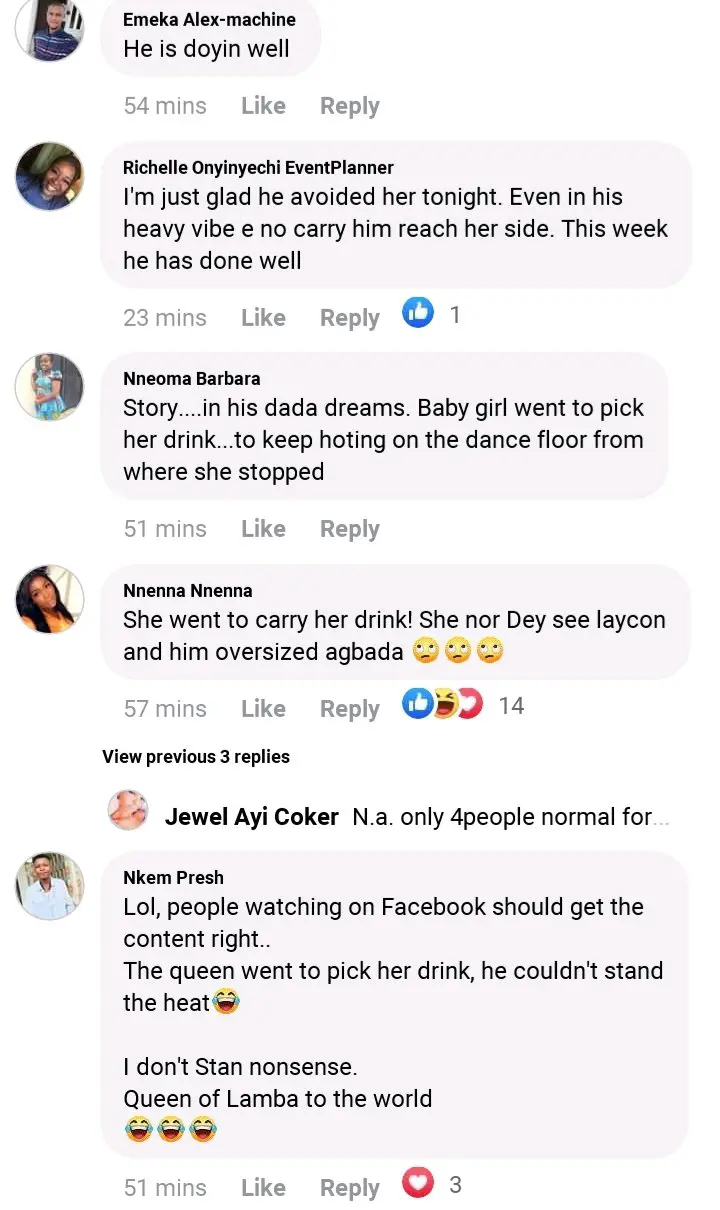Open Jewel Ayi Coker's name link
This screenshot has height=1210, width=720.
point(251,817)
